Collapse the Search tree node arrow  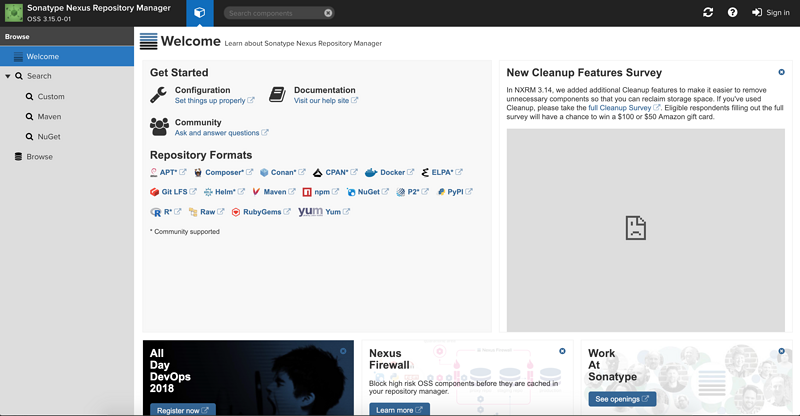(8, 76)
